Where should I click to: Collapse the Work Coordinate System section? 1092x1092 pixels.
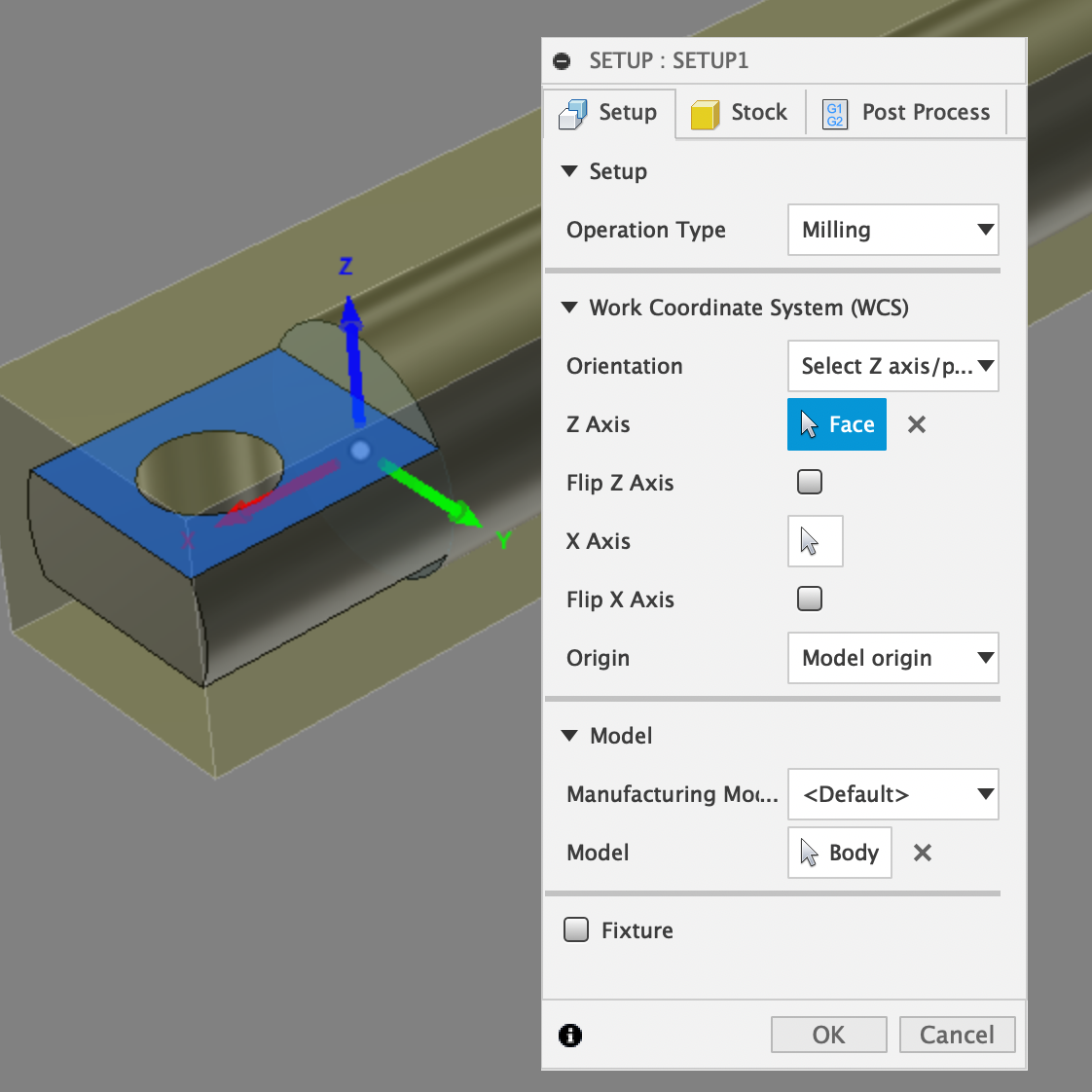point(569,308)
